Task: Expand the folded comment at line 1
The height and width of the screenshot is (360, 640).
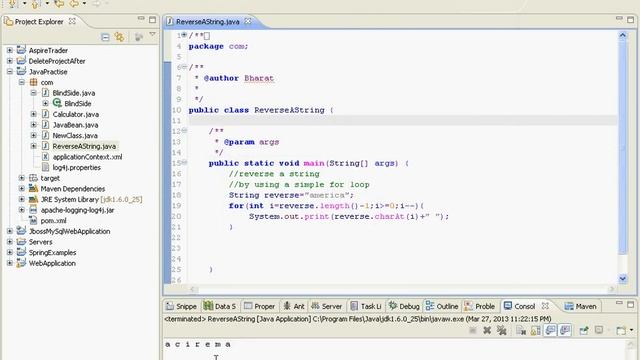Action: coord(184,35)
